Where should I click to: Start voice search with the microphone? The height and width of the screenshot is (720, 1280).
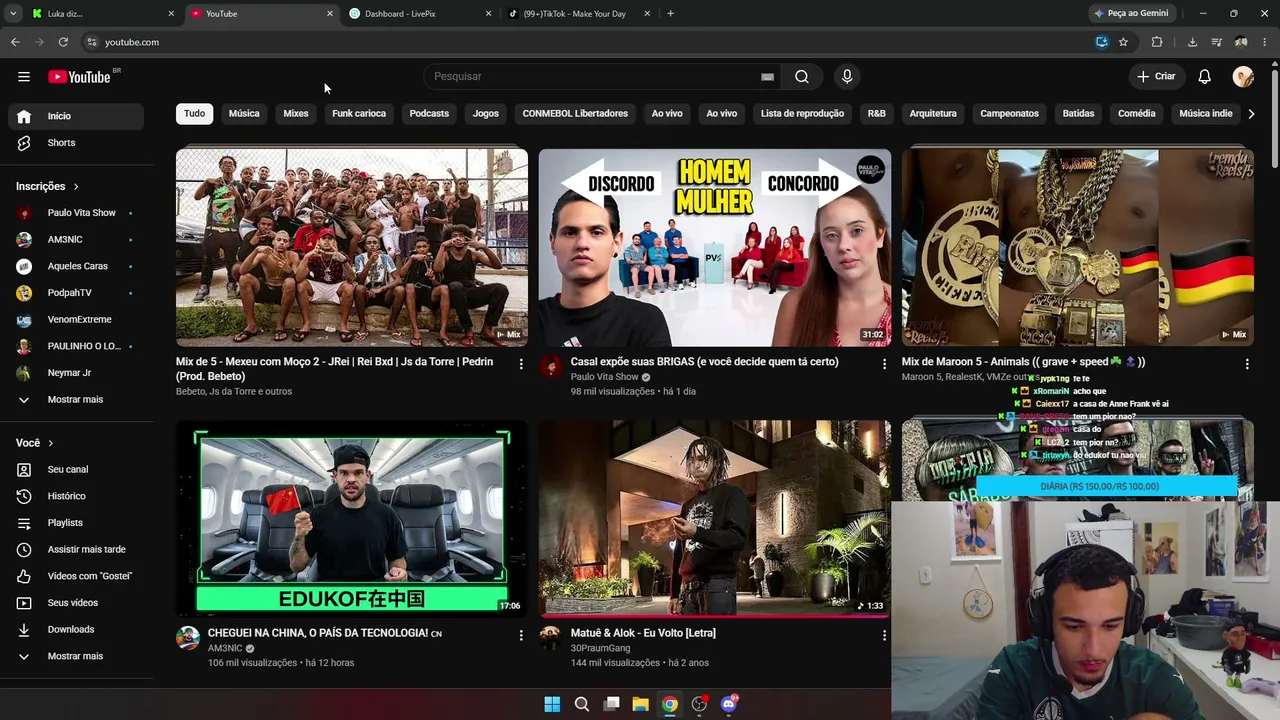(847, 77)
